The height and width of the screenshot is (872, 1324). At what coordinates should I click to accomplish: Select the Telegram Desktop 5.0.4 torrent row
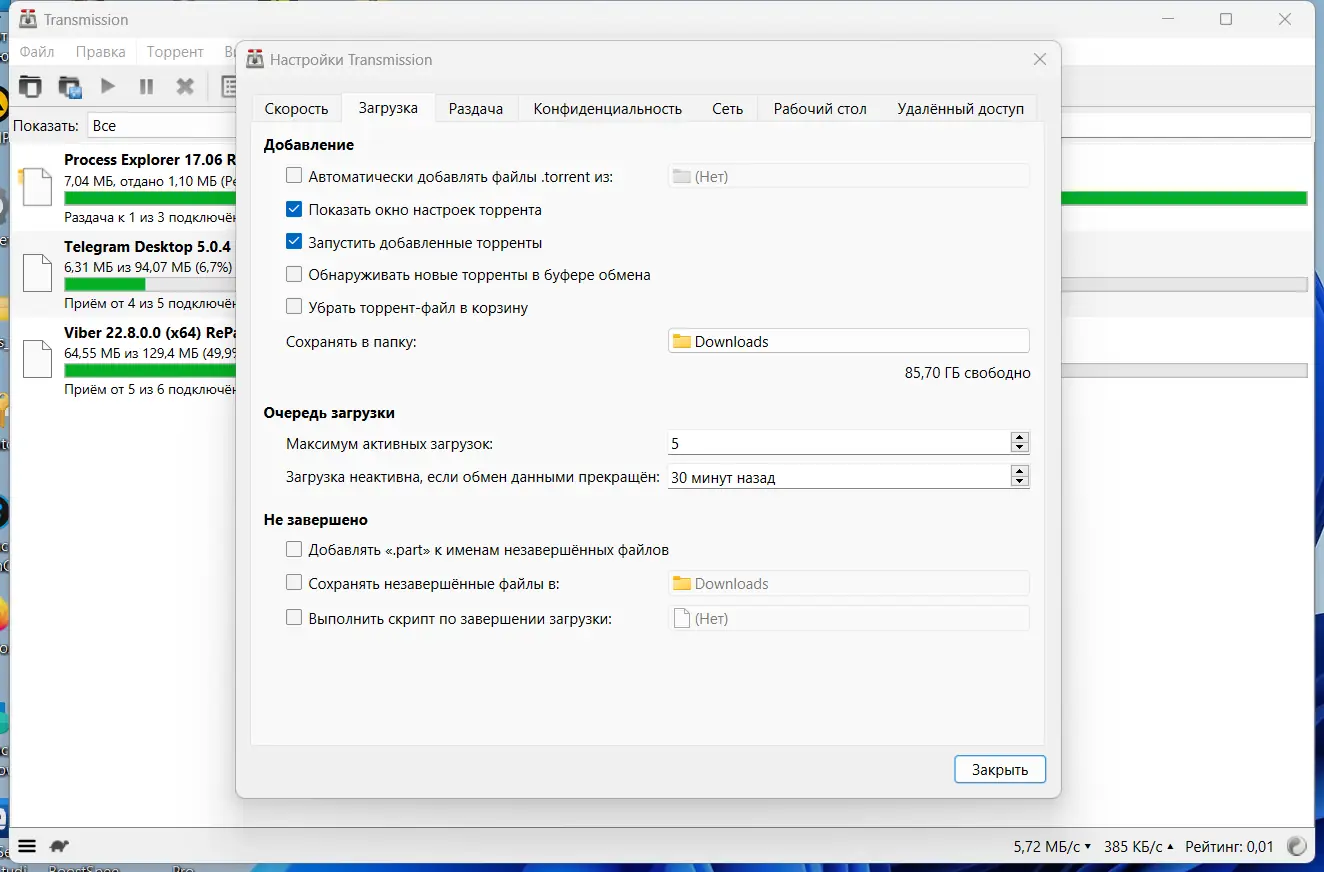click(x=123, y=274)
